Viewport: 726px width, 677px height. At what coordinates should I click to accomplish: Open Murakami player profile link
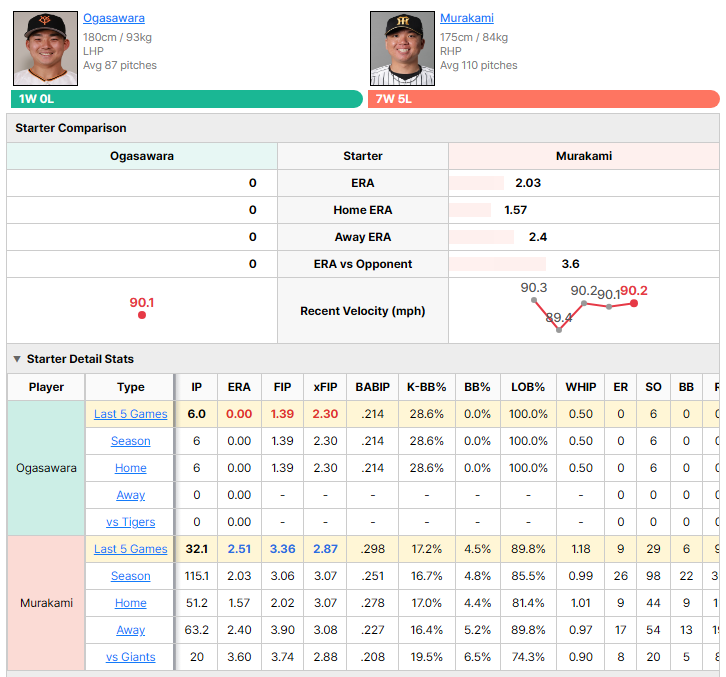click(467, 18)
